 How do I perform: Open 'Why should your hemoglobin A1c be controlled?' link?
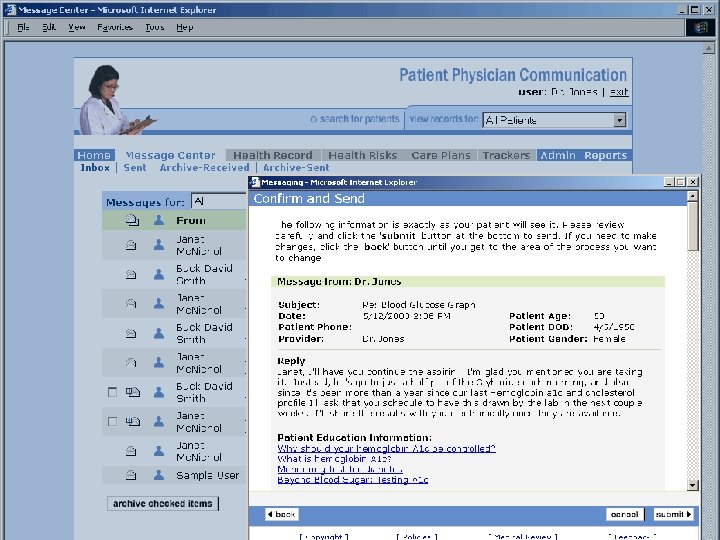(386, 448)
